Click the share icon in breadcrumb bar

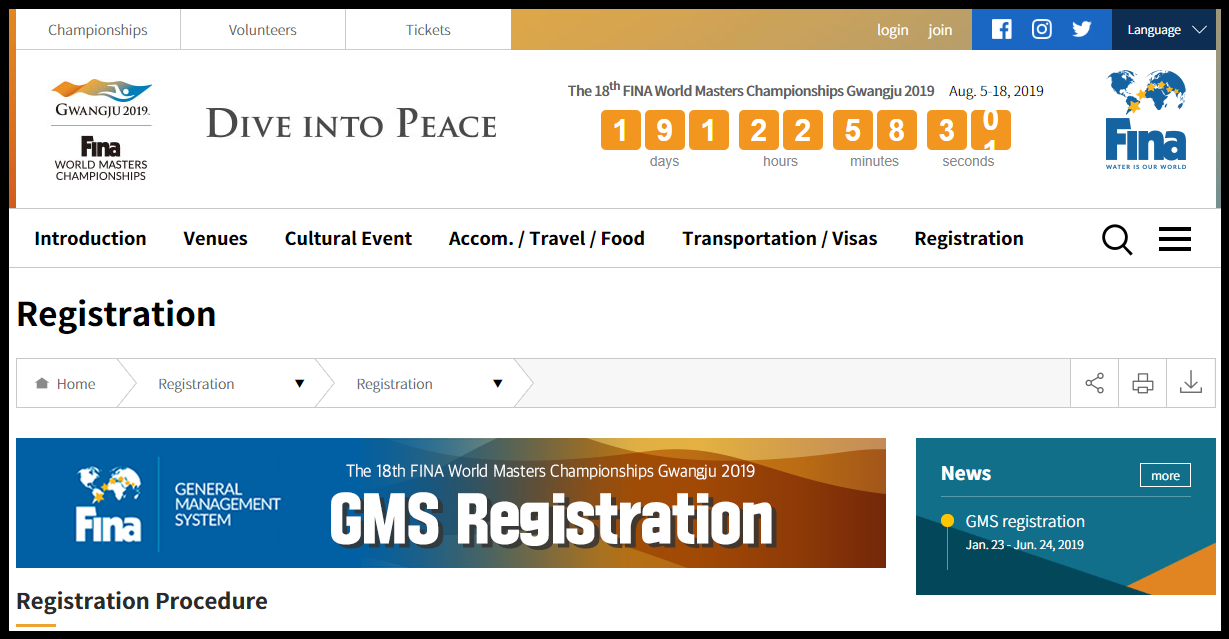tap(1094, 383)
